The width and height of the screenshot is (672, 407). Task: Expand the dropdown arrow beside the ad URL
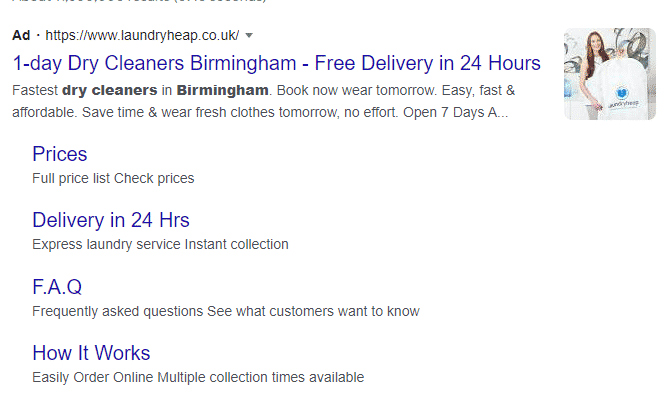click(x=249, y=34)
